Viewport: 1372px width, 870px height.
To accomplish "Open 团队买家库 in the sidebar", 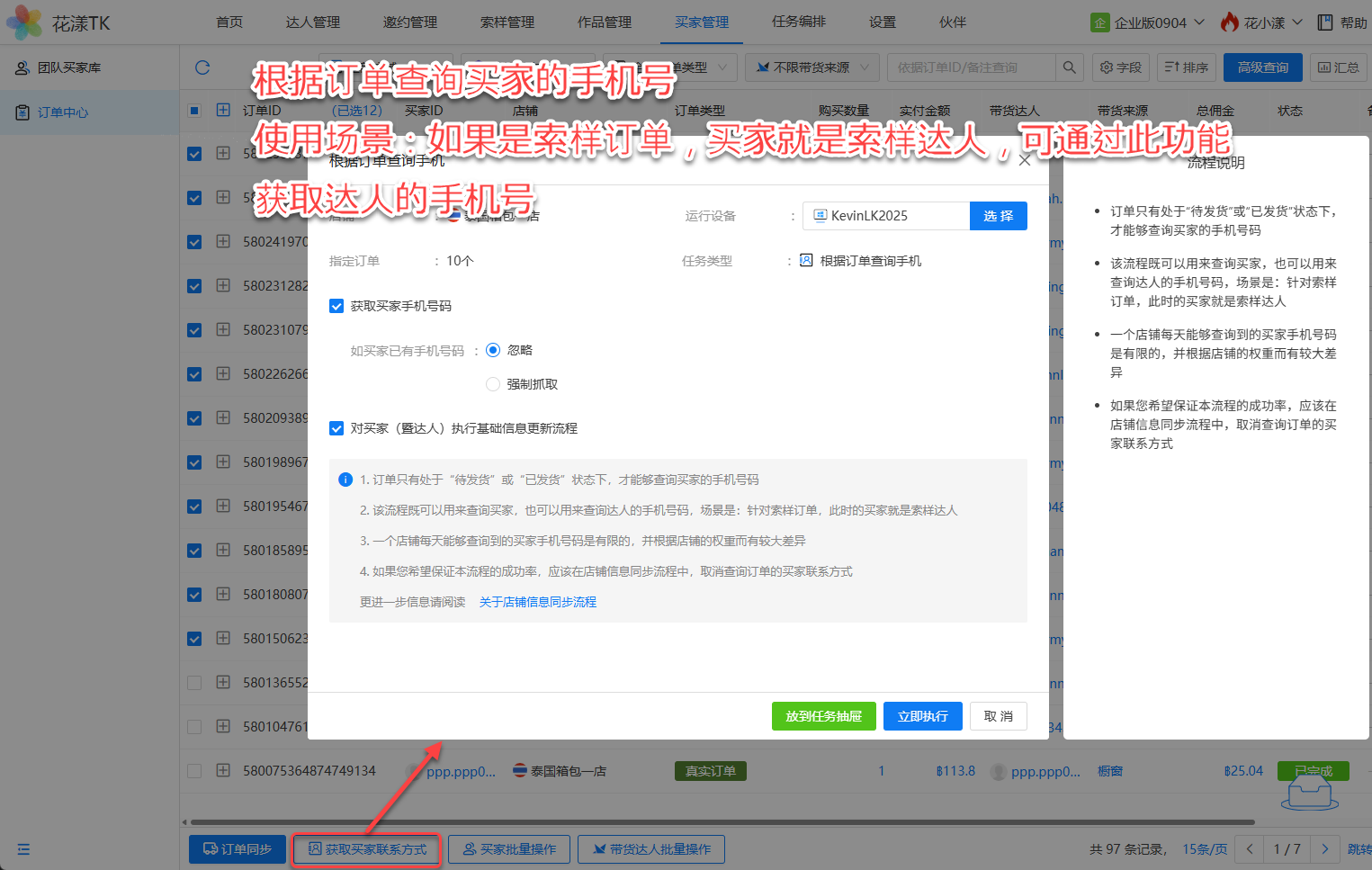I will click(69, 67).
